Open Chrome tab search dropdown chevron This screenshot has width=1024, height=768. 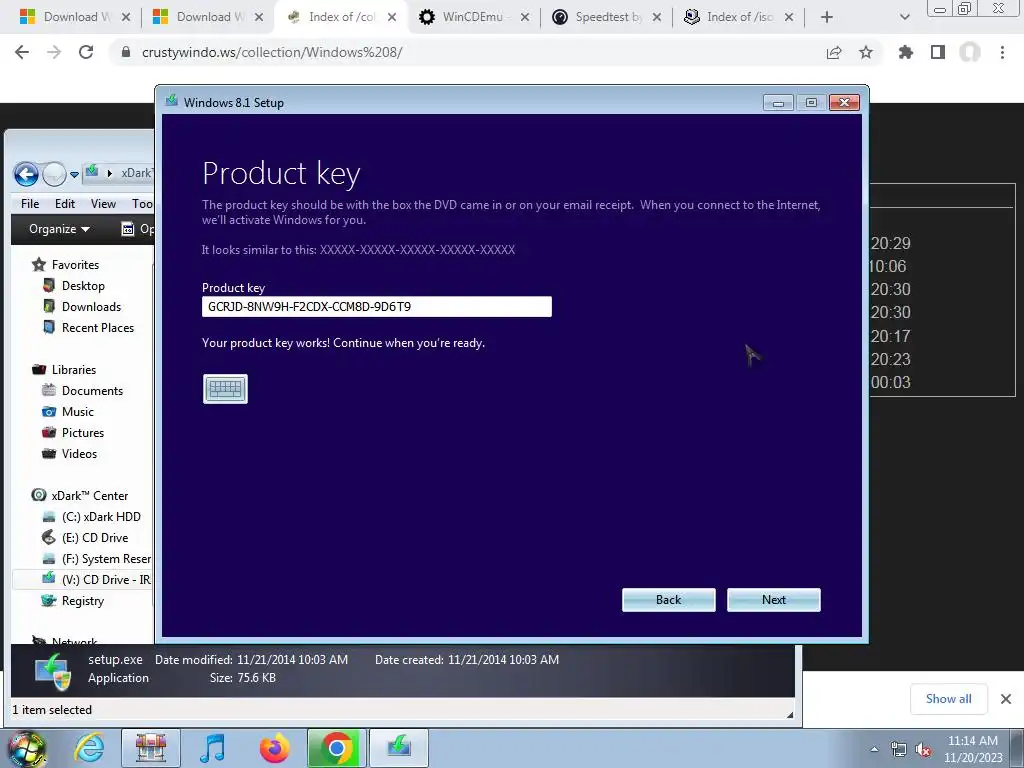click(x=904, y=17)
